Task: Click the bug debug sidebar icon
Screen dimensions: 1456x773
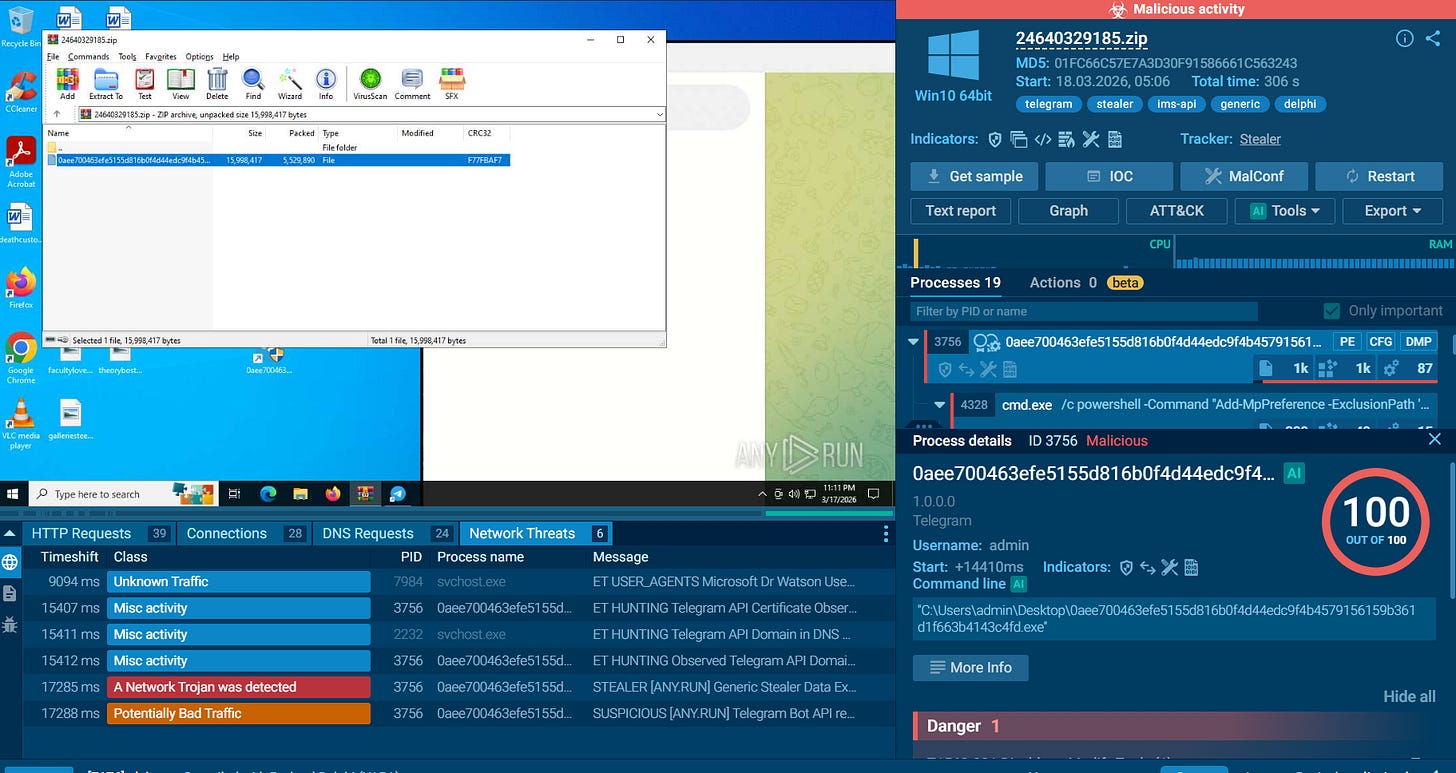Action: 10,625
